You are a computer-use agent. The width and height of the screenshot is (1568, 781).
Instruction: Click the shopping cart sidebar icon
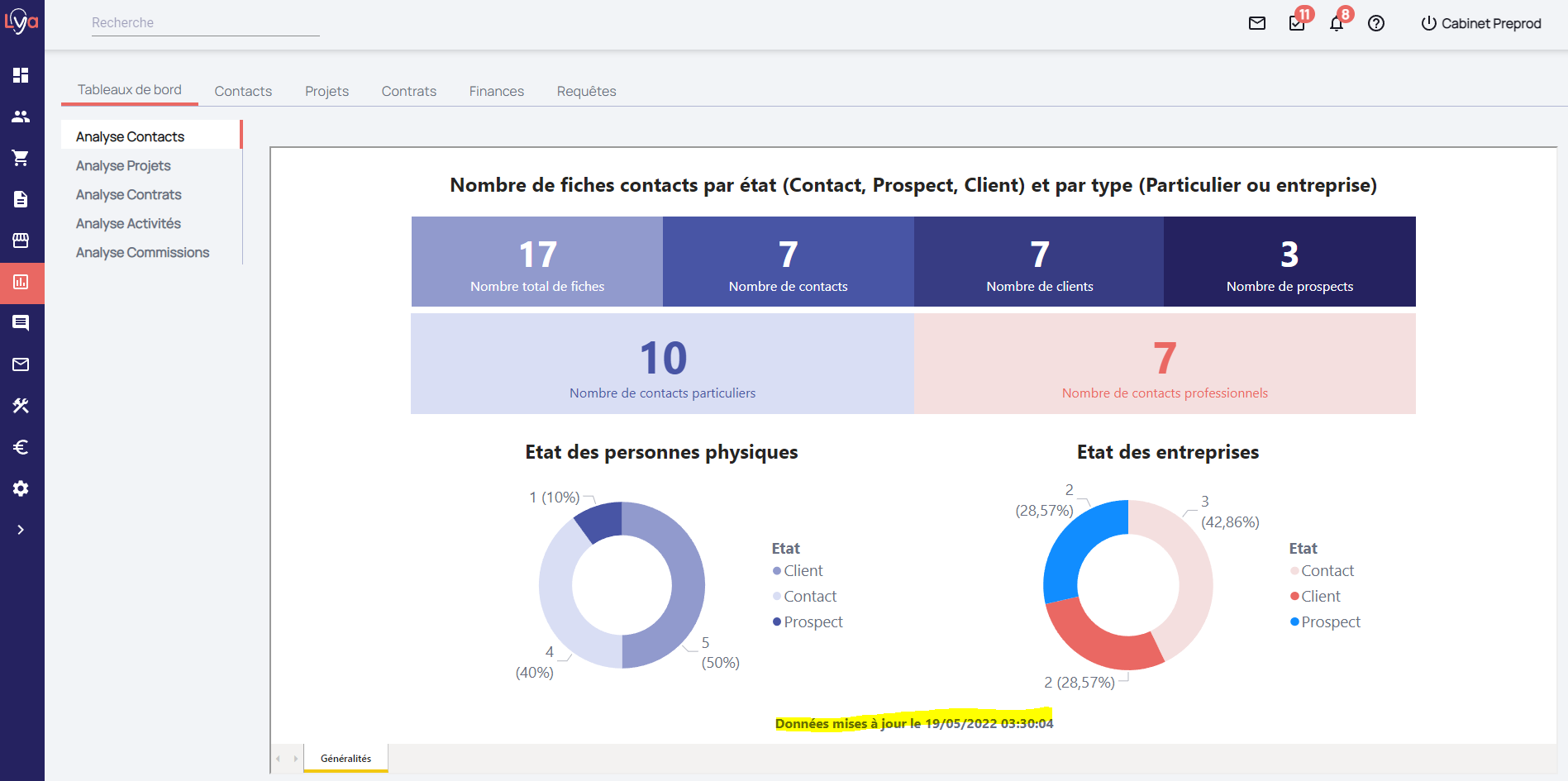point(21,158)
